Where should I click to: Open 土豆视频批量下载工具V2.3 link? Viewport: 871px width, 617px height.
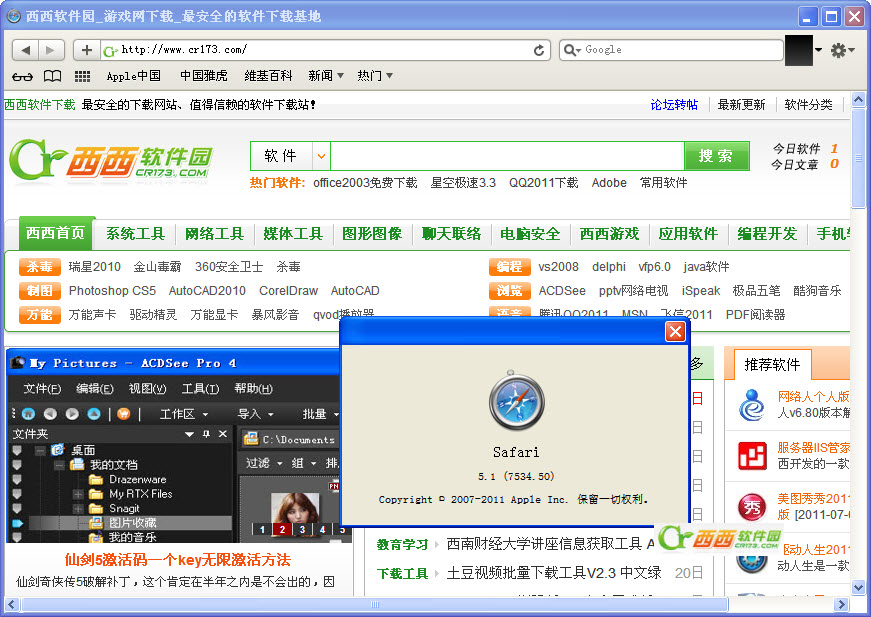[554, 573]
